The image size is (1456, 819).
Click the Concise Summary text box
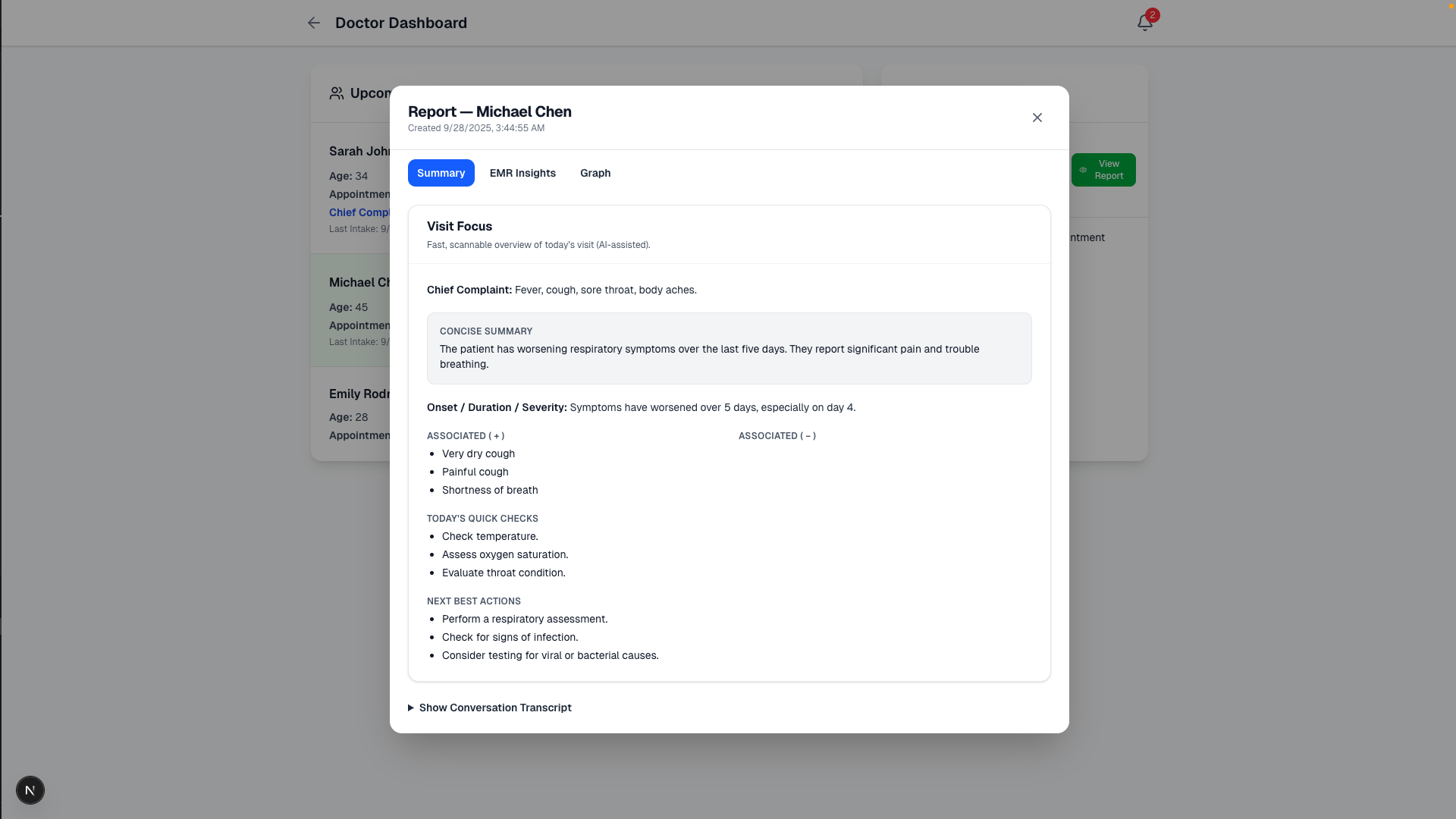[728, 349]
